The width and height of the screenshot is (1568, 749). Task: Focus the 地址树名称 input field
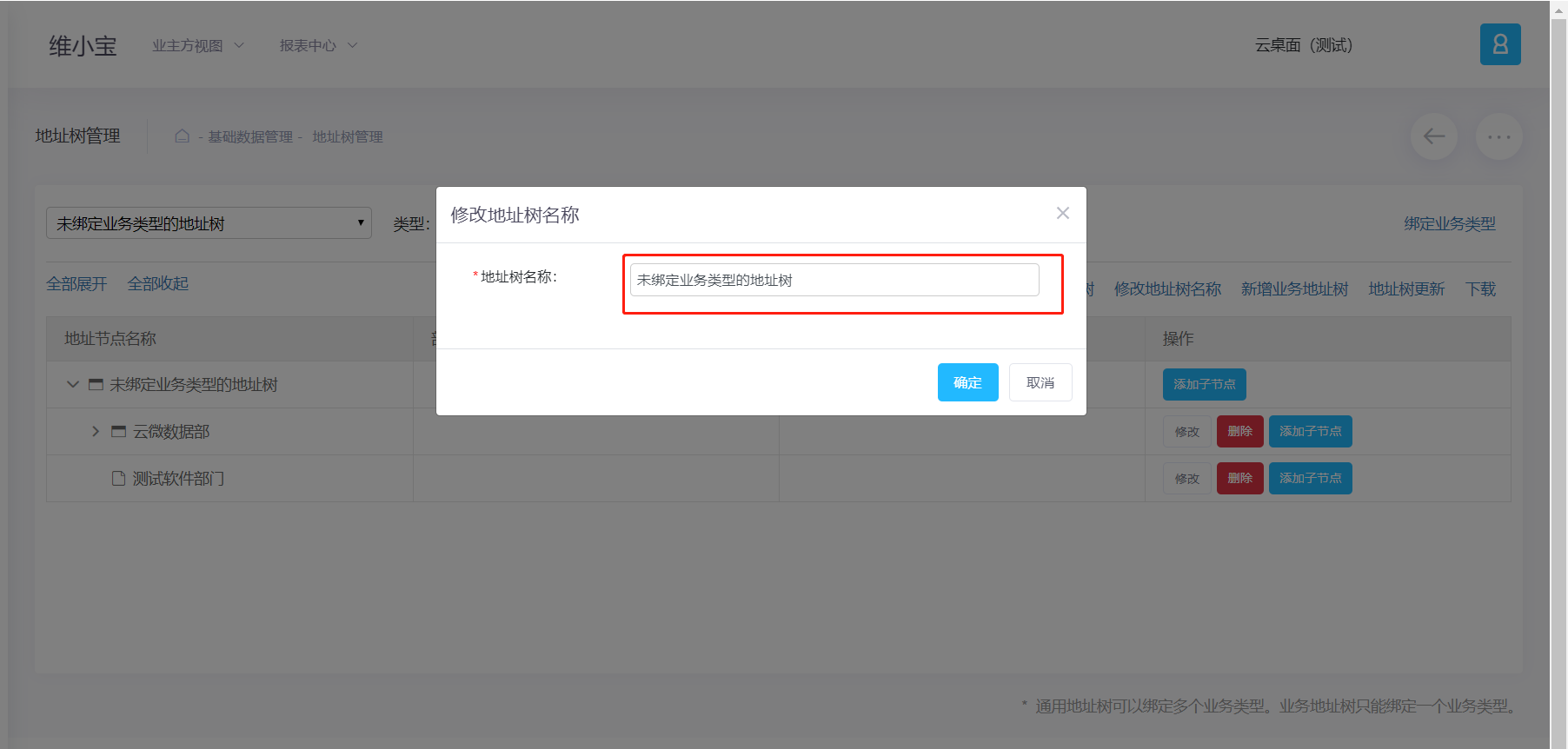tap(834, 280)
